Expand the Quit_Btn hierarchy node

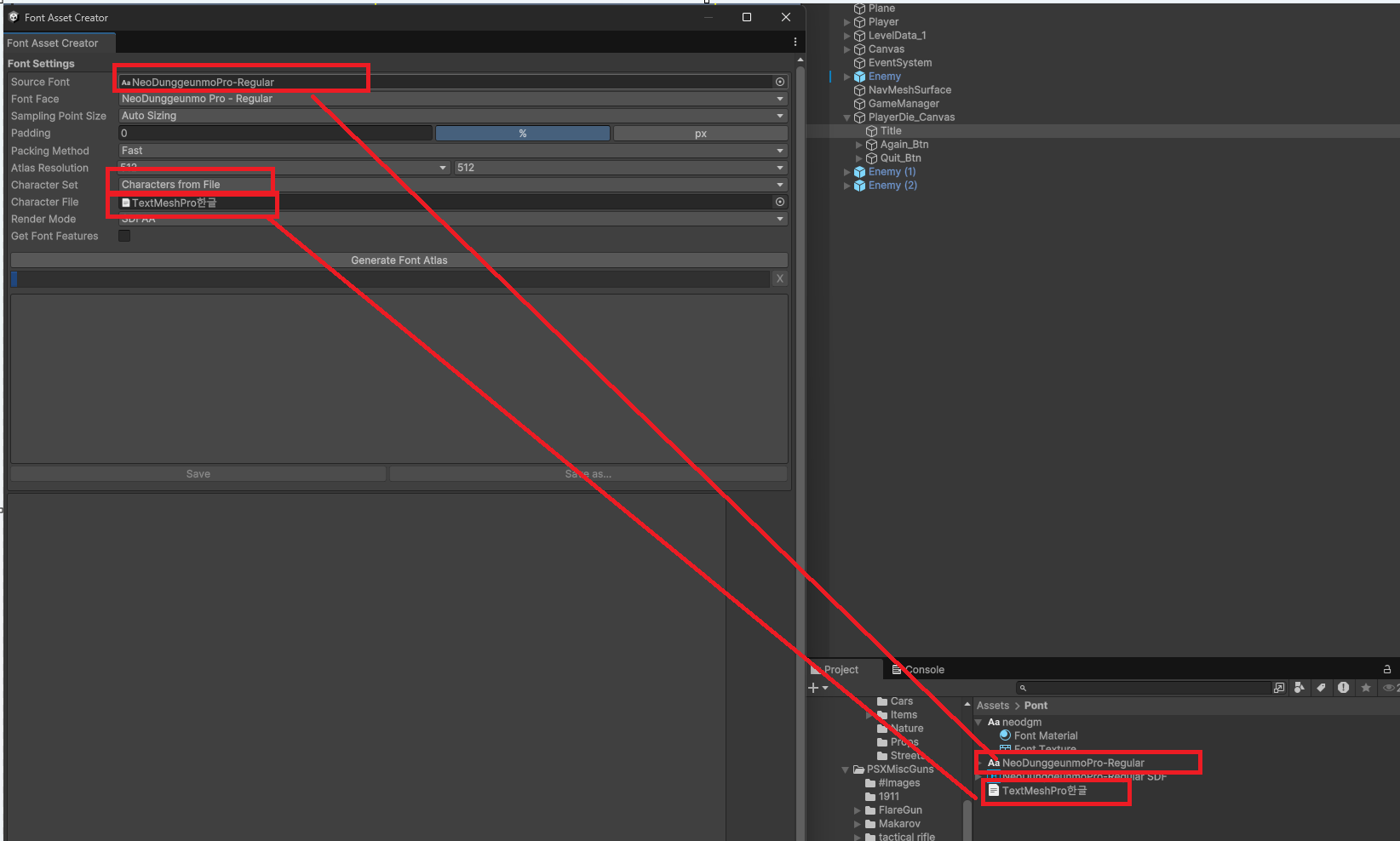pos(858,158)
